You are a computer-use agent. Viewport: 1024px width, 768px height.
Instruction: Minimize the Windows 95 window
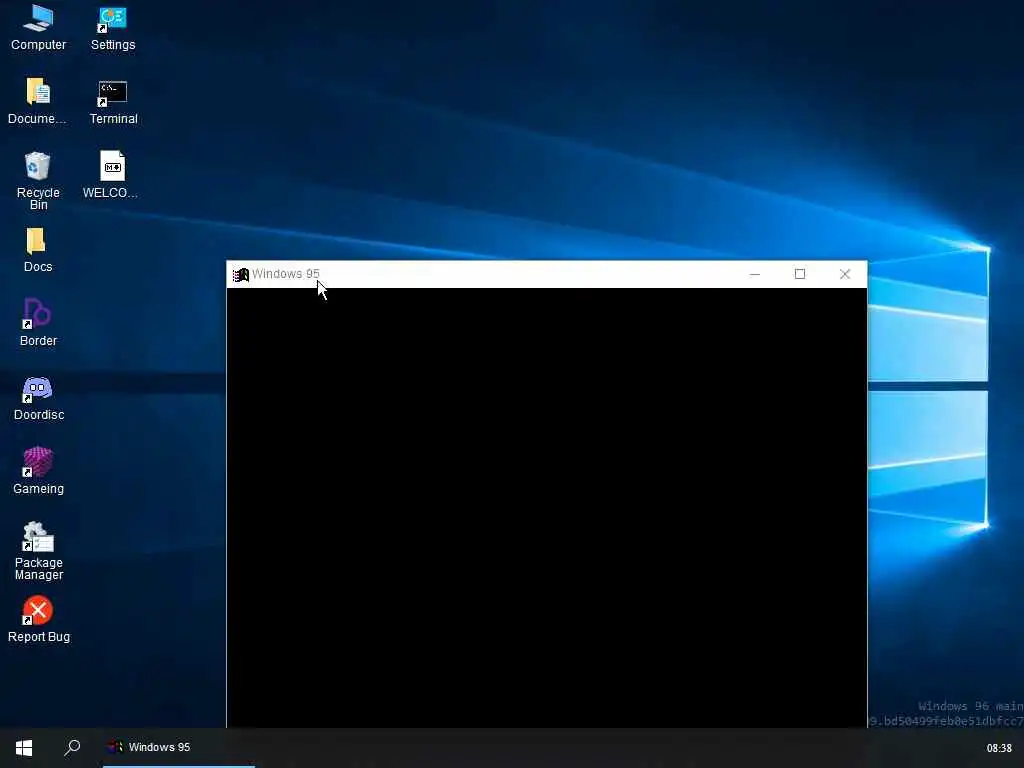tap(755, 274)
